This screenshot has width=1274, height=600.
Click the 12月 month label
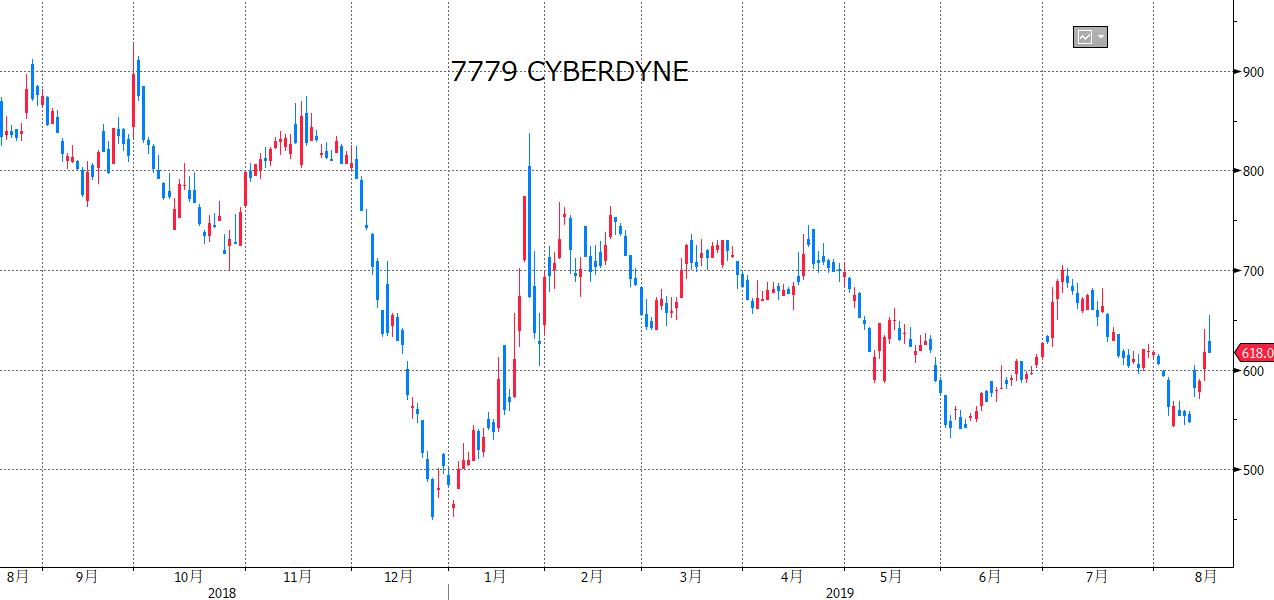click(x=398, y=577)
